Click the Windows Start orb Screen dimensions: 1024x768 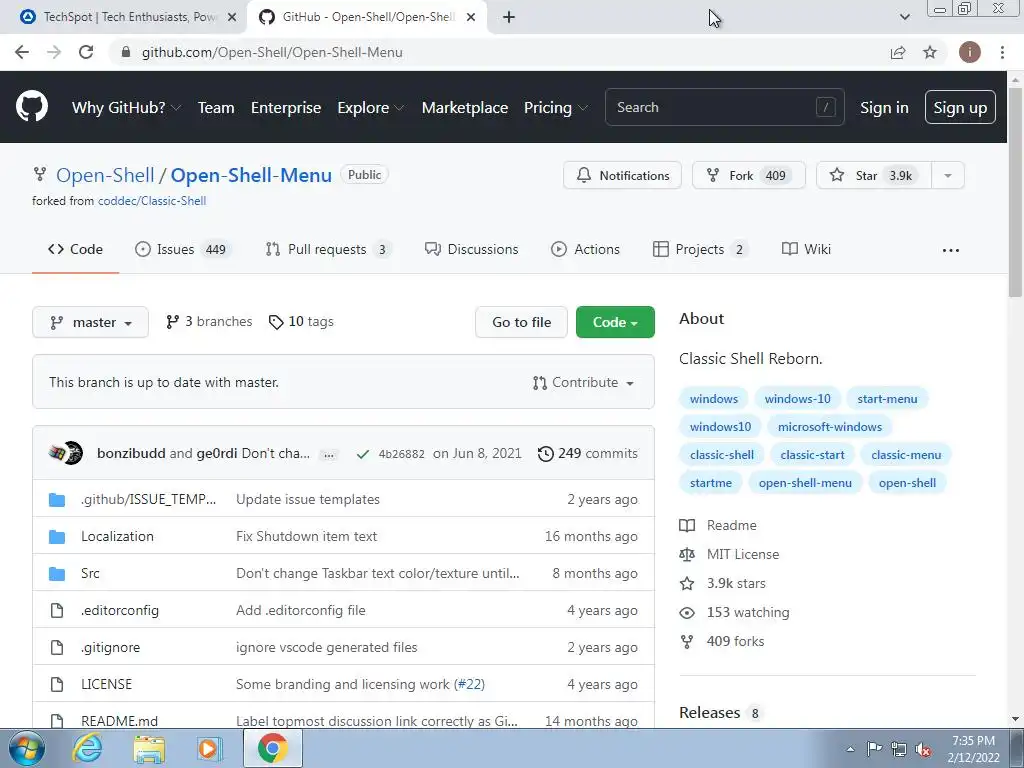click(x=27, y=748)
